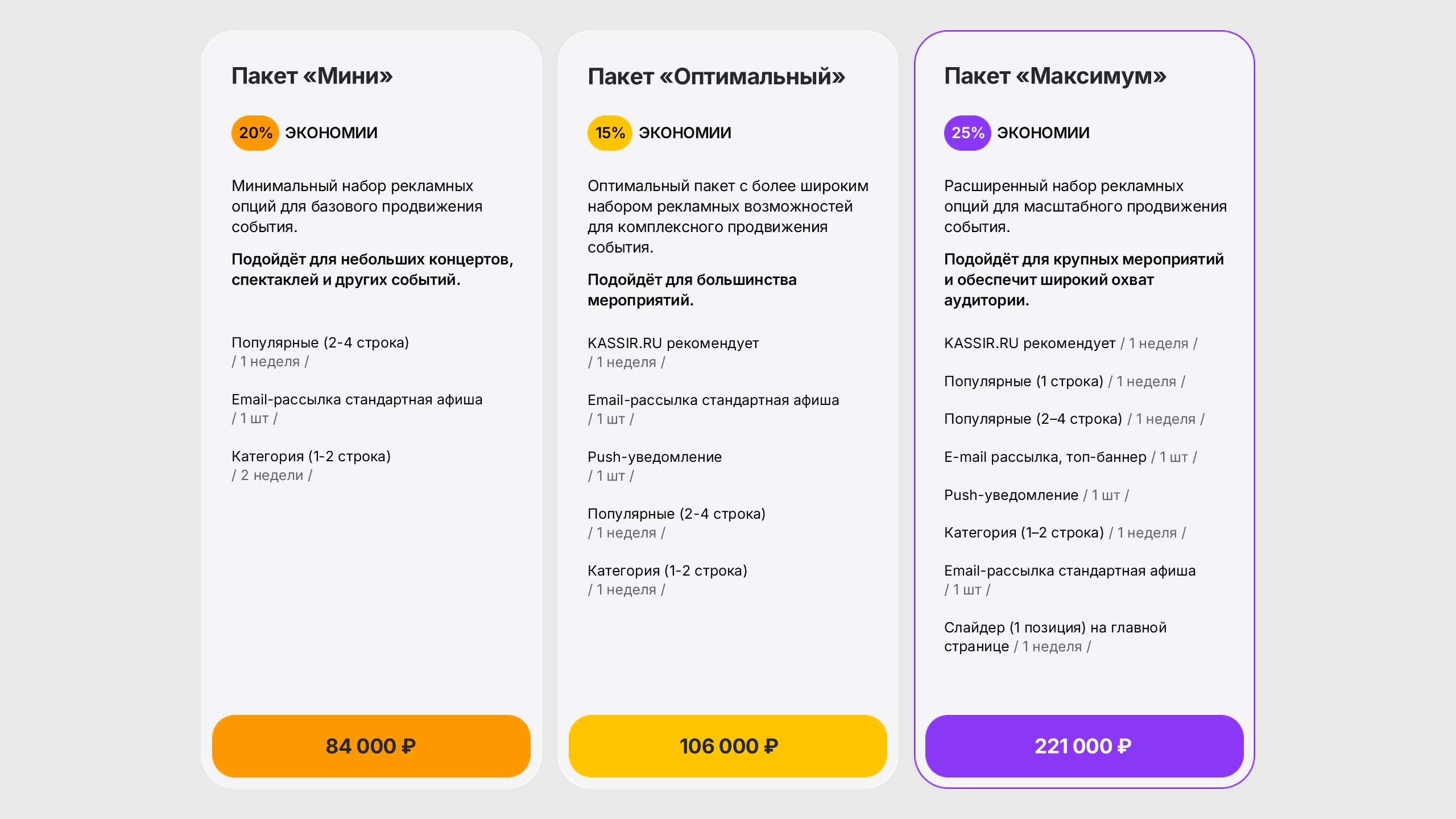The width and height of the screenshot is (1456, 819).
Task: Click the purple 25% savings badge
Action: pos(967,133)
